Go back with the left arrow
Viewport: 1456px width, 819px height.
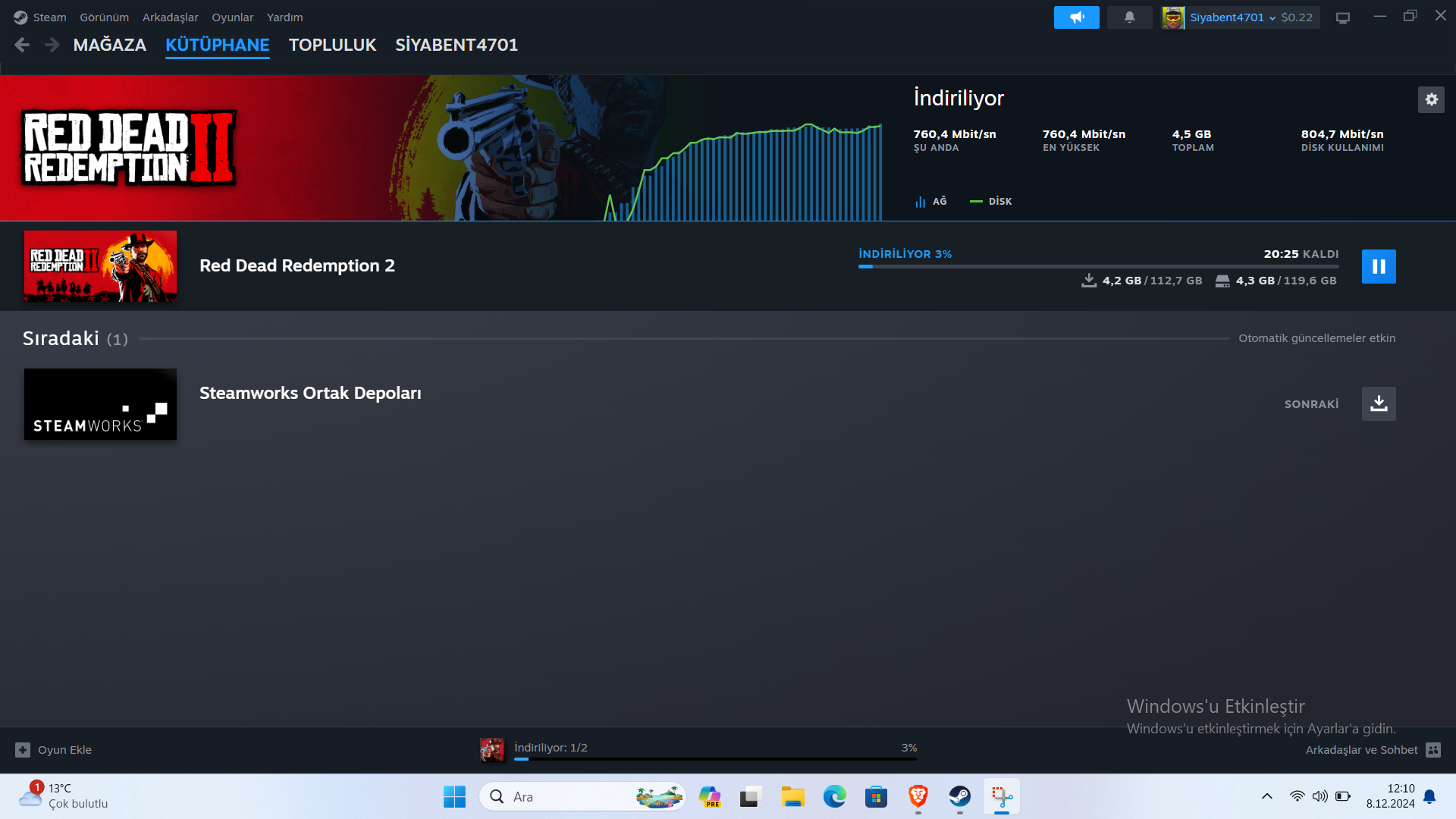pyautogui.click(x=22, y=45)
